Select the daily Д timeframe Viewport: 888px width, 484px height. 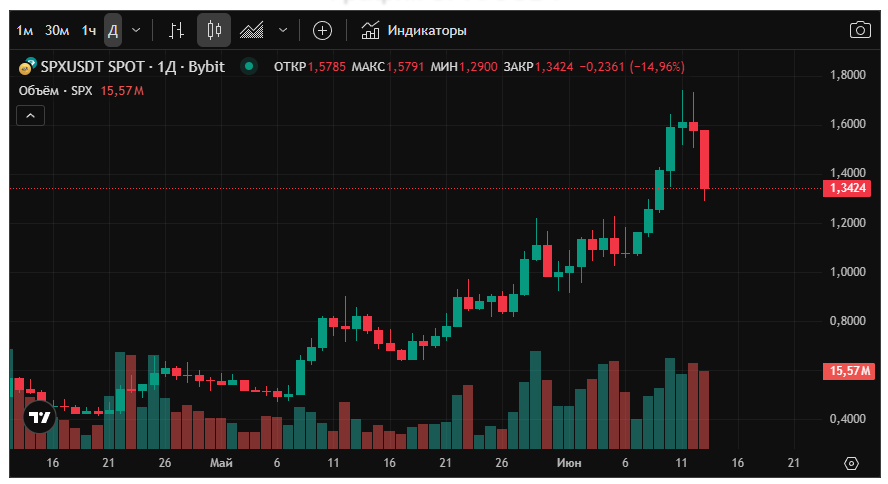coord(113,31)
